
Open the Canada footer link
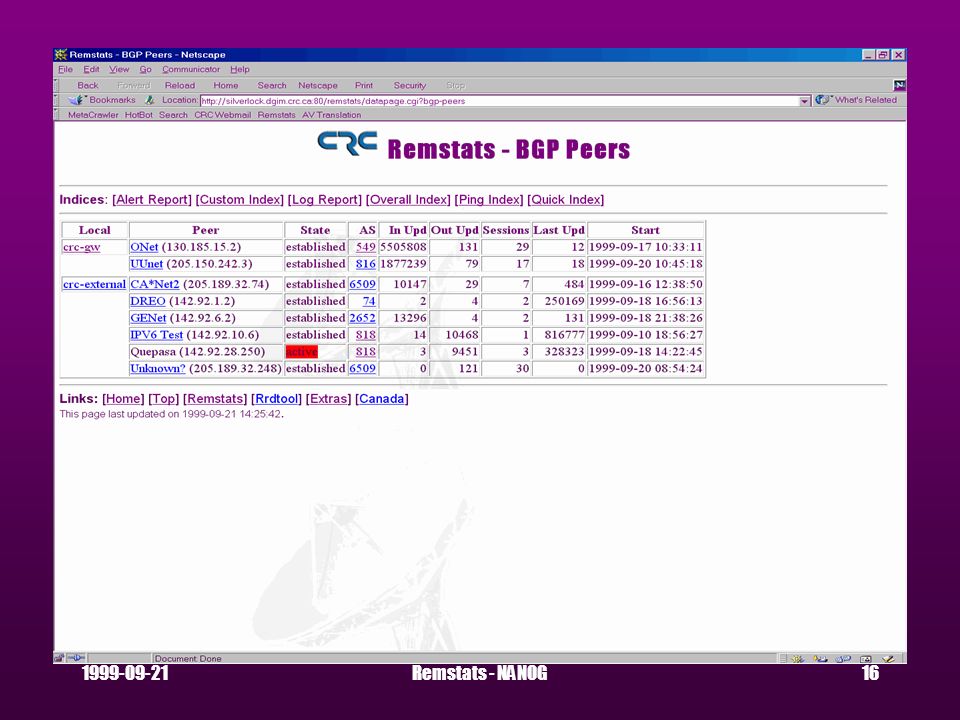[x=381, y=399]
